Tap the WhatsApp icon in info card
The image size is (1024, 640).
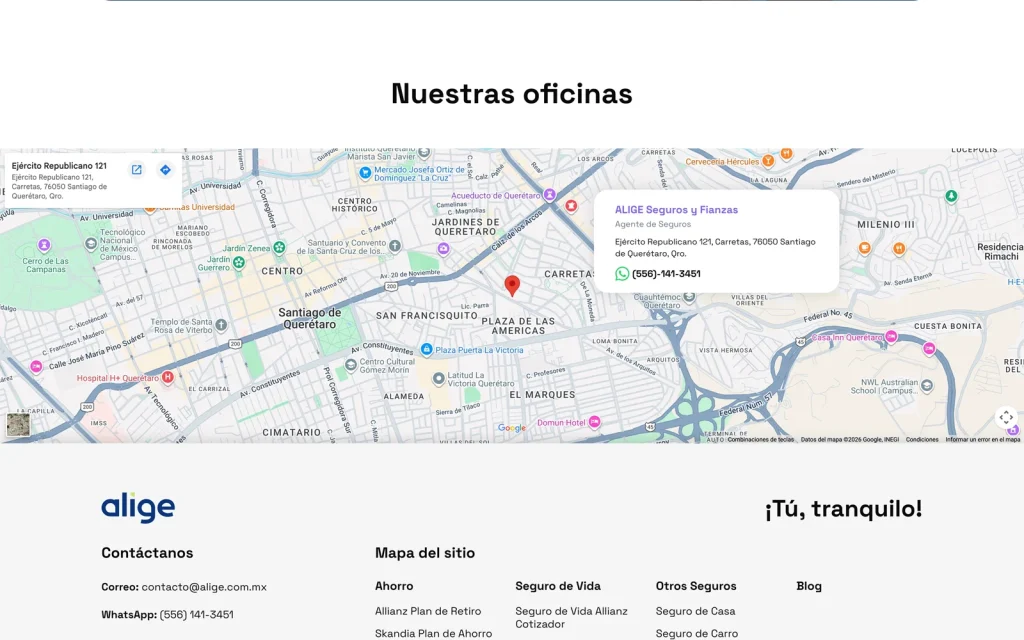coord(622,274)
